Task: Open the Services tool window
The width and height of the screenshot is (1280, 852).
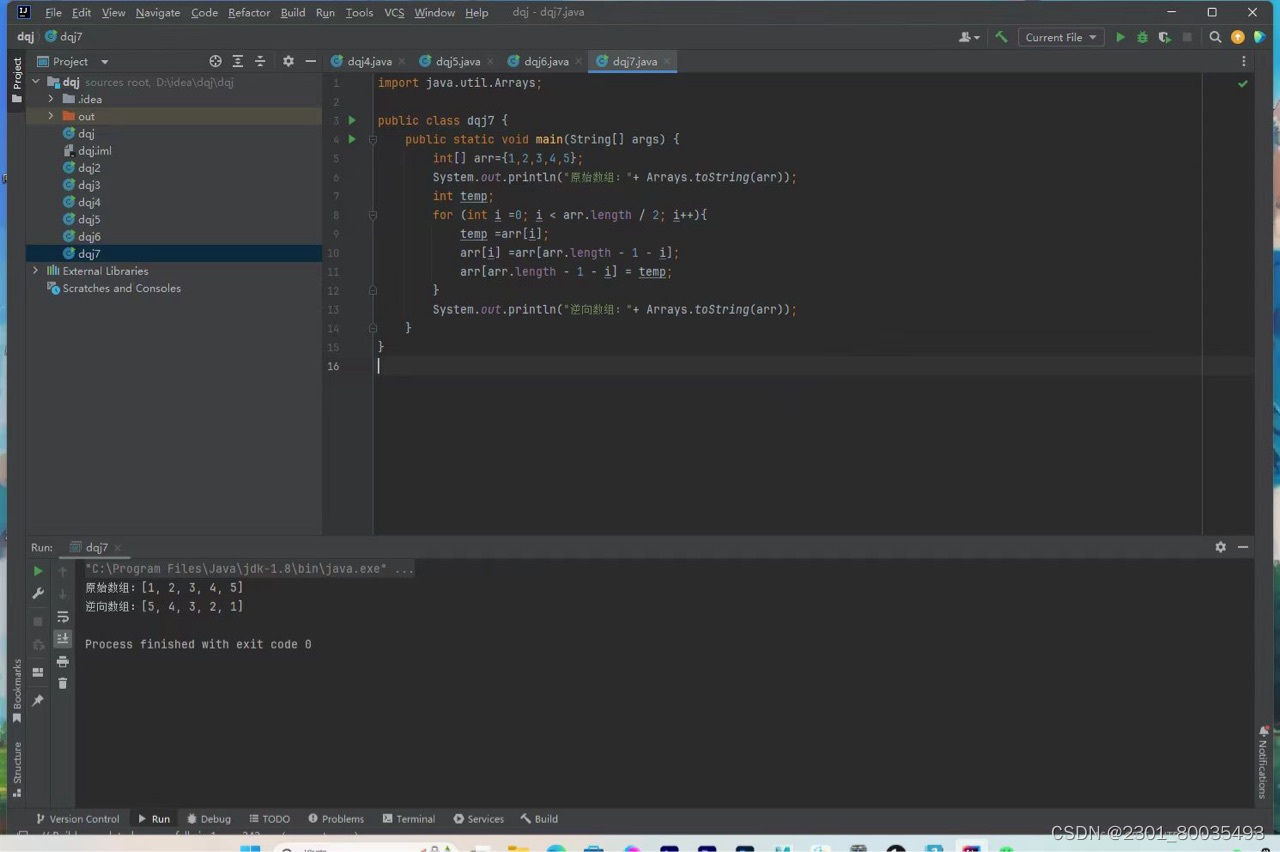Action: point(478,819)
